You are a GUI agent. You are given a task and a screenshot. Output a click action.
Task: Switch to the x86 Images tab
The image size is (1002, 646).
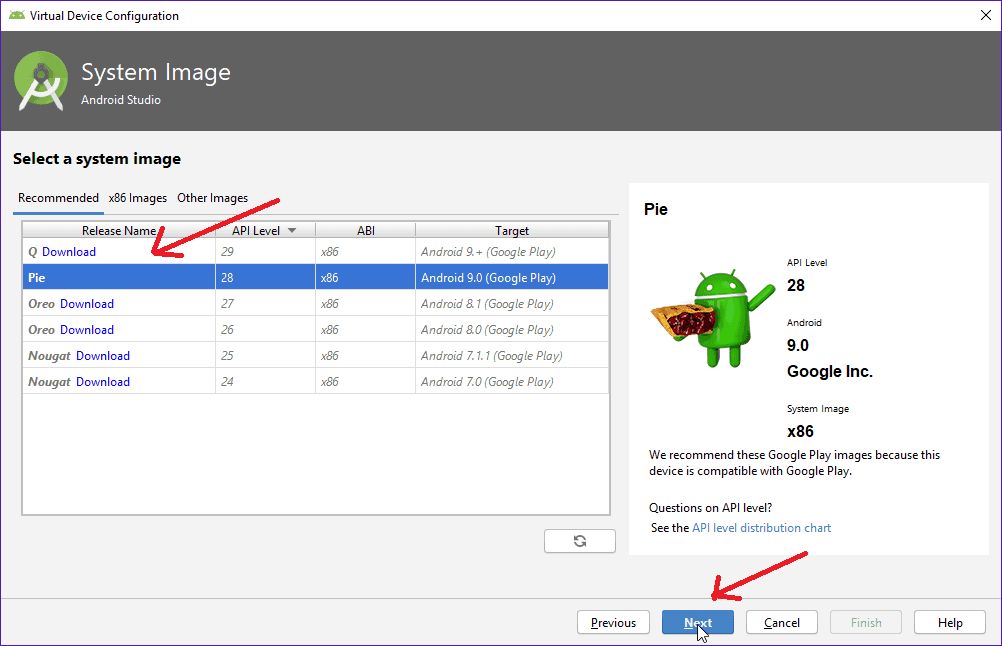137,198
